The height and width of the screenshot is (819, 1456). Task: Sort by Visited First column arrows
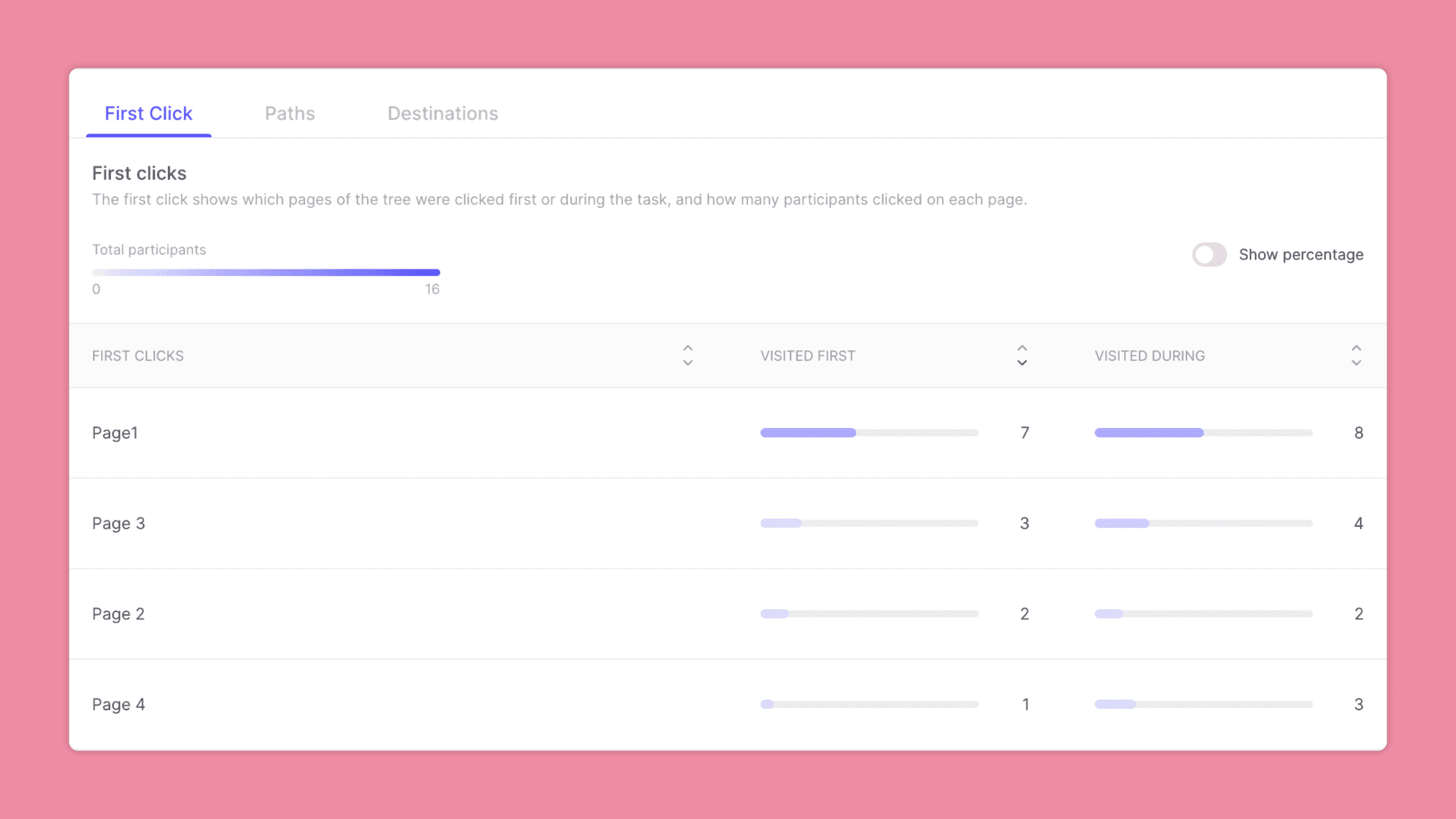click(1022, 355)
